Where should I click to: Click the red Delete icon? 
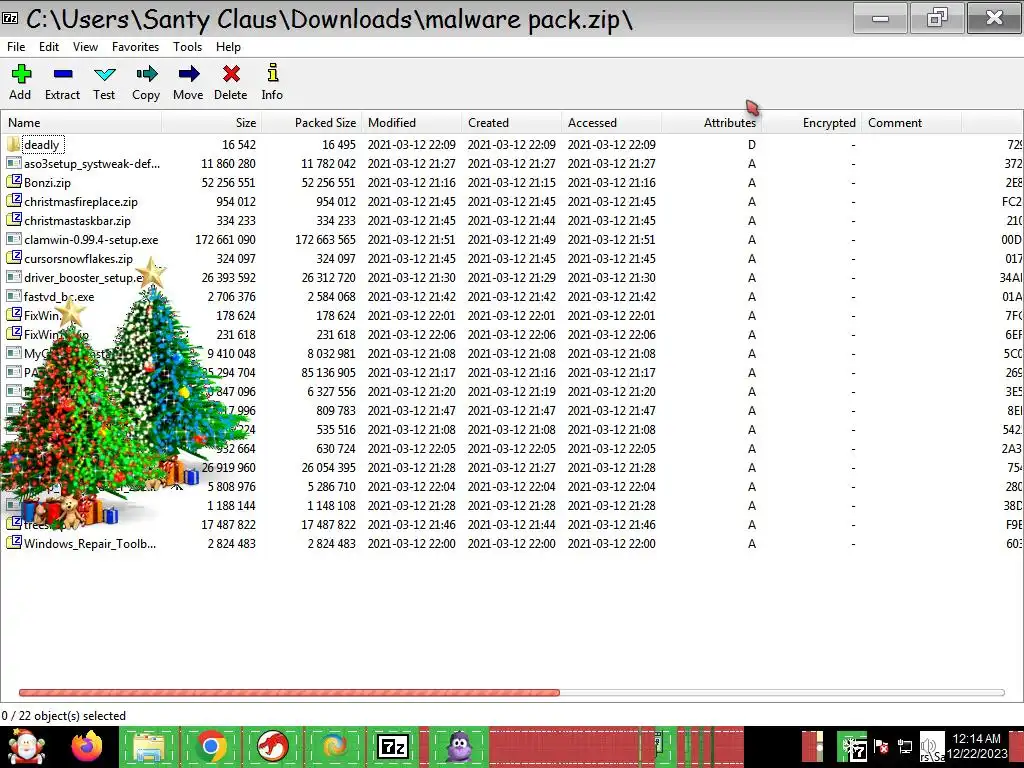(231, 74)
